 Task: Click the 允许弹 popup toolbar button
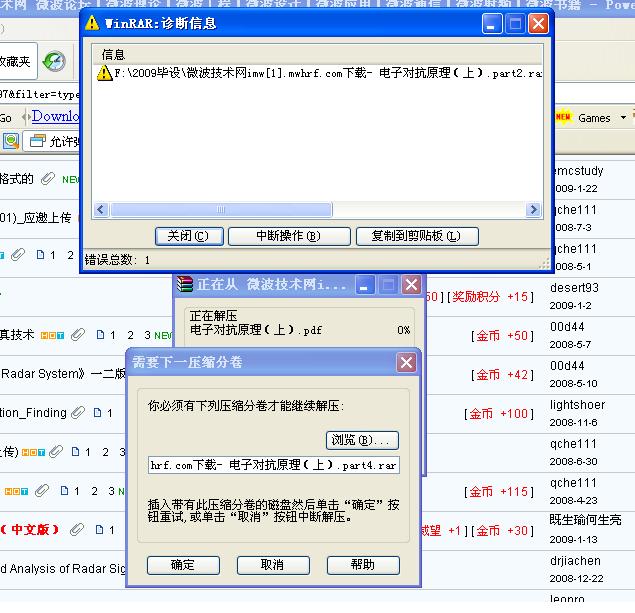52,141
